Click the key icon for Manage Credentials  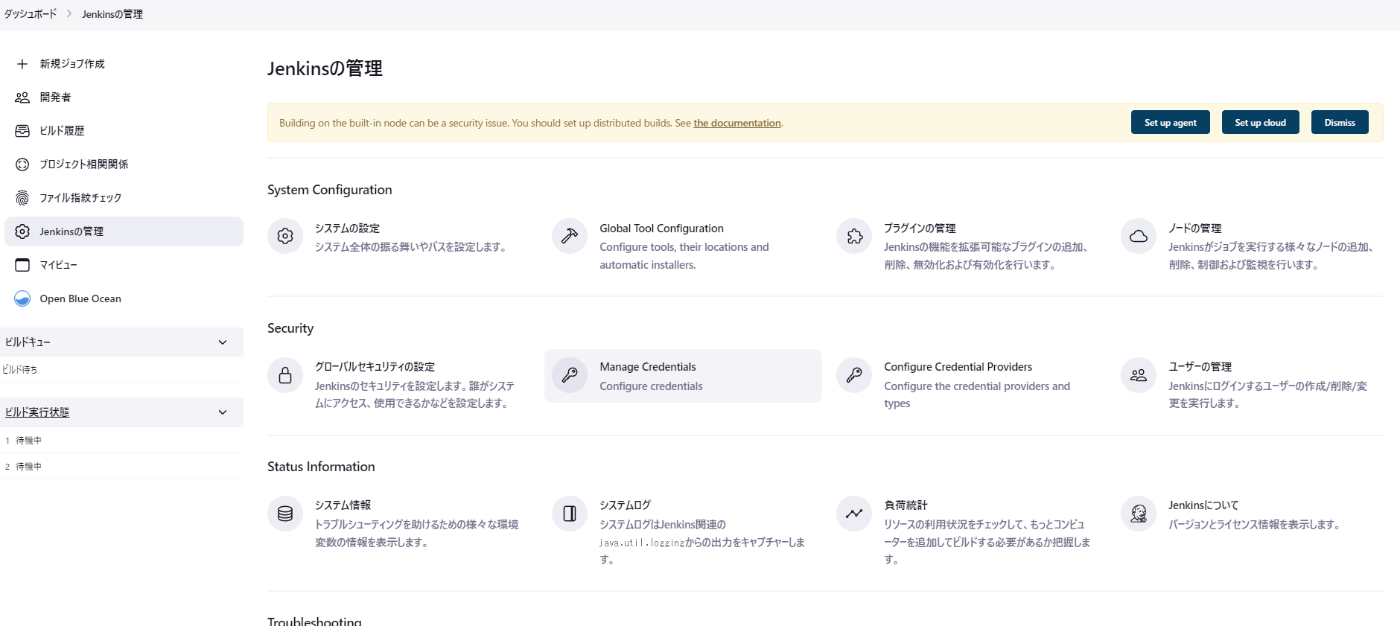[570, 375]
